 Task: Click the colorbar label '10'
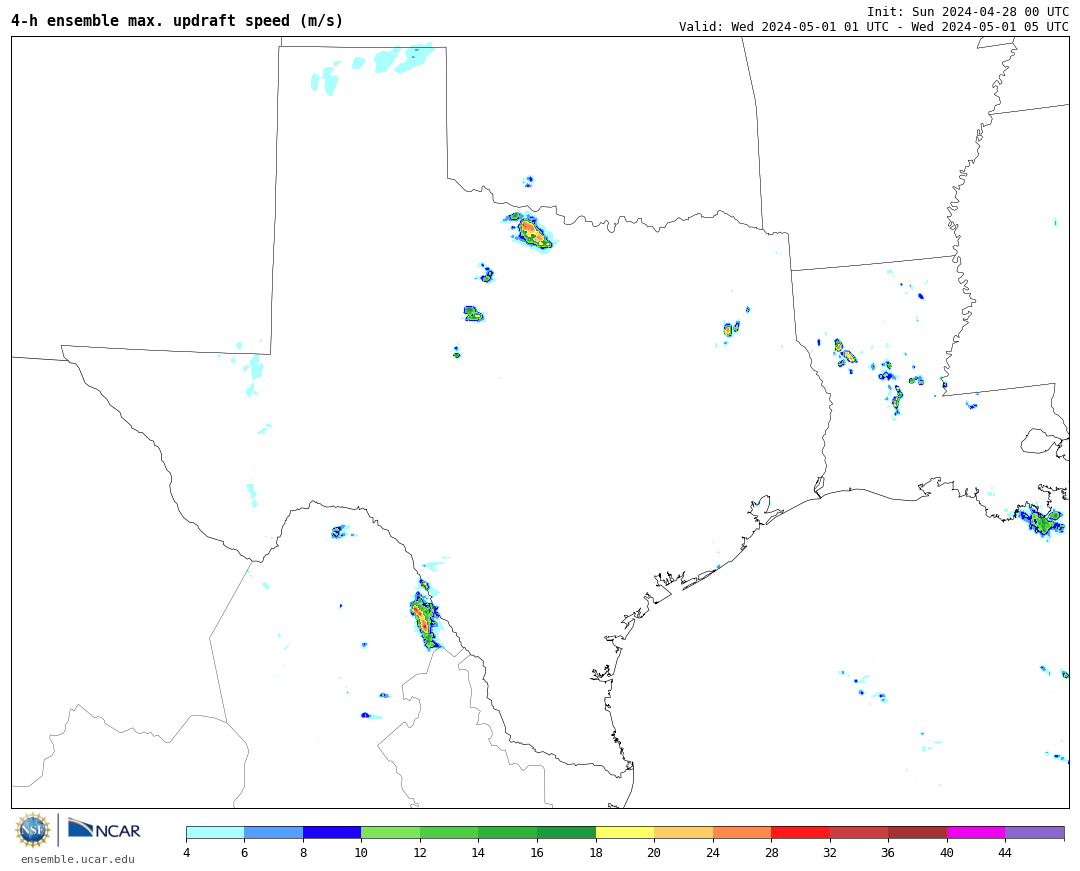[x=361, y=852]
